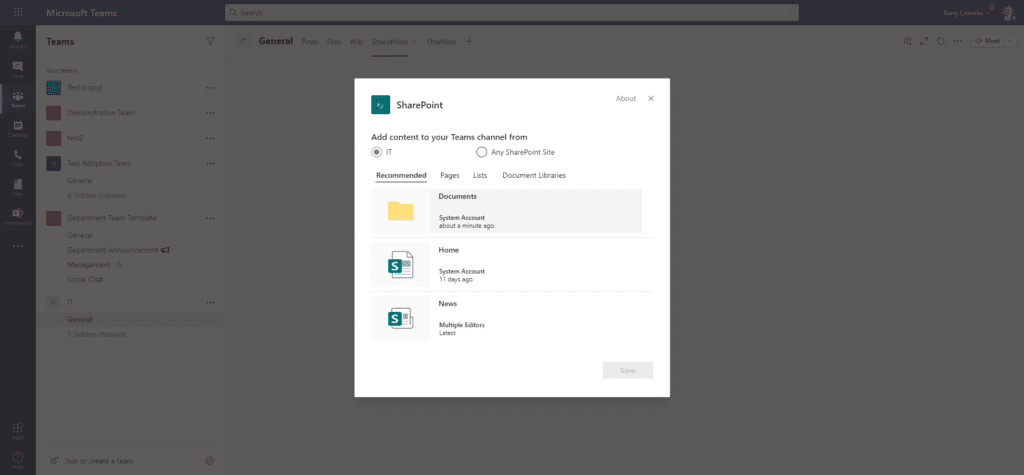This screenshot has height=475, width=1024.
Task: Select the Any SharePoint Site radio button
Action: tap(481, 152)
